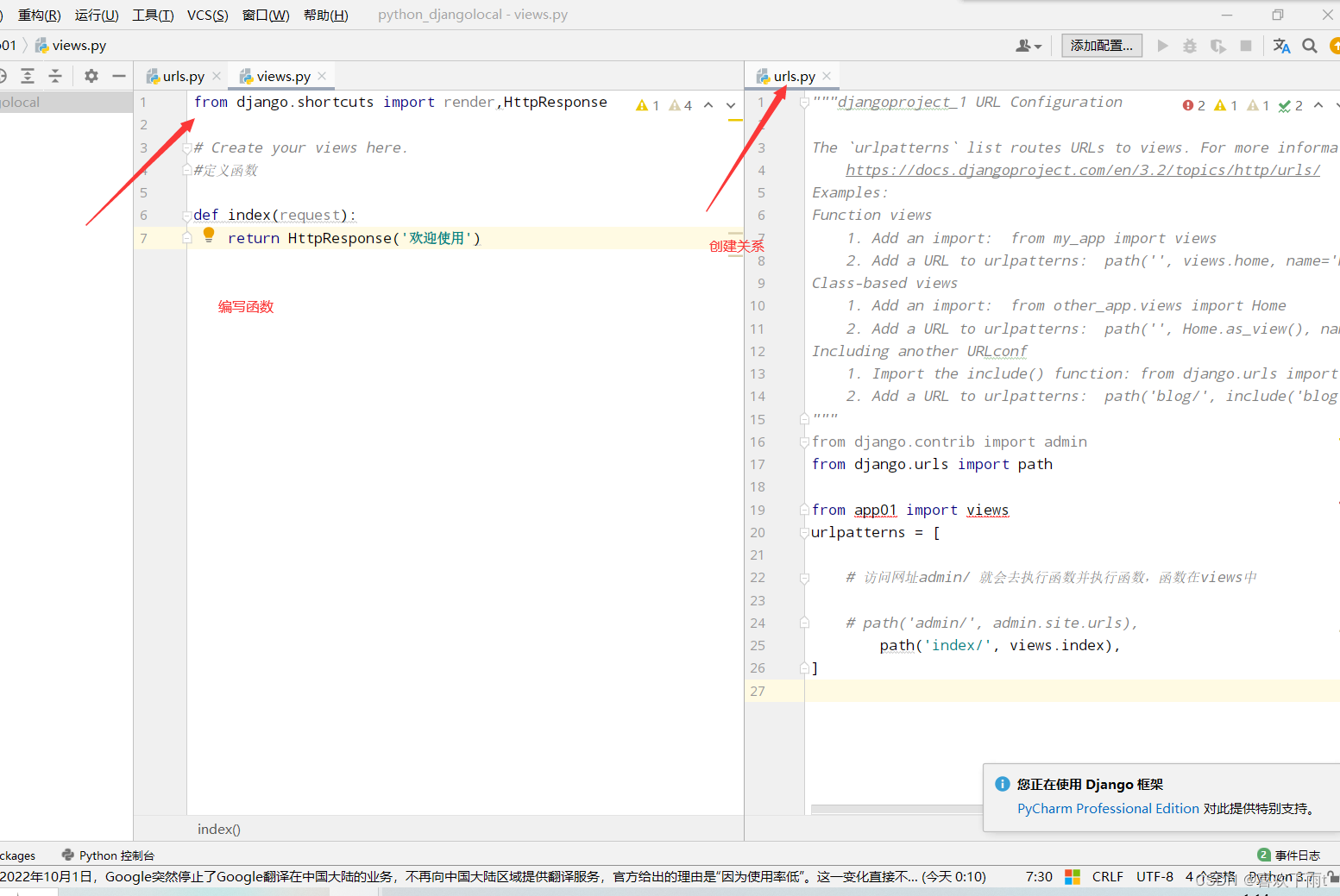This screenshot has width=1340, height=896.
Task: Open the 事件日志 event log
Action: click(x=1289, y=855)
